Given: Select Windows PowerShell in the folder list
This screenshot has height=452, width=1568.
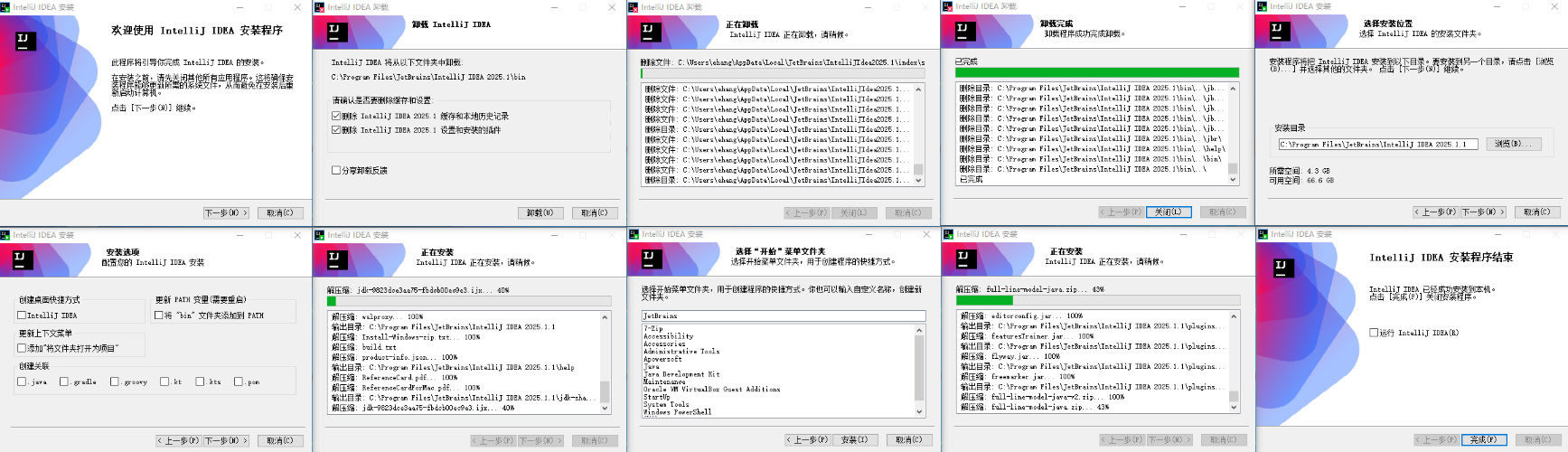Looking at the screenshot, I should click(678, 412).
